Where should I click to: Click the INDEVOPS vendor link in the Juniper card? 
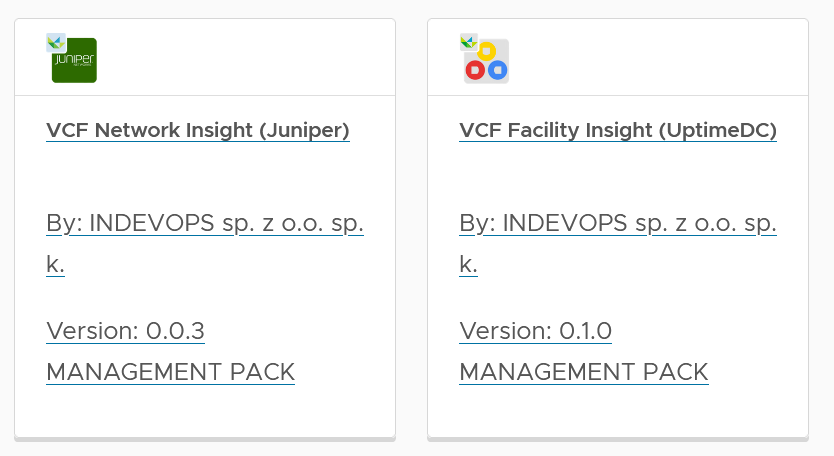point(205,224)
